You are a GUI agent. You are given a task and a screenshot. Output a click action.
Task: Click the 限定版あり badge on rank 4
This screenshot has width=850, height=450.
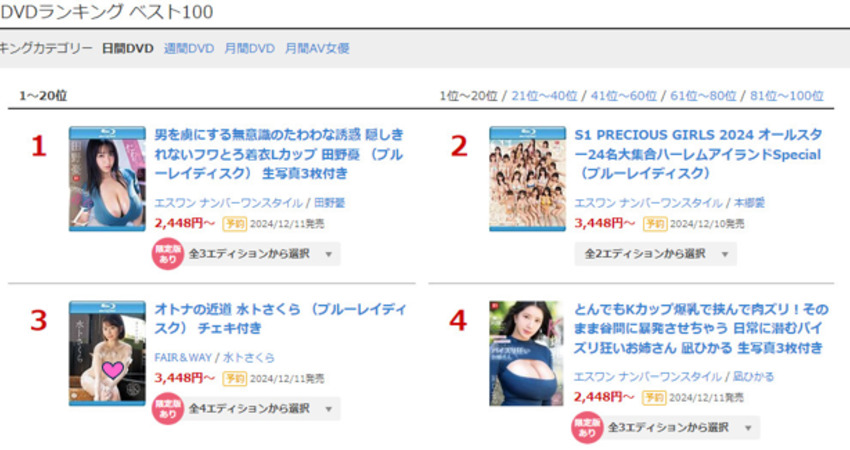[587, 428]
